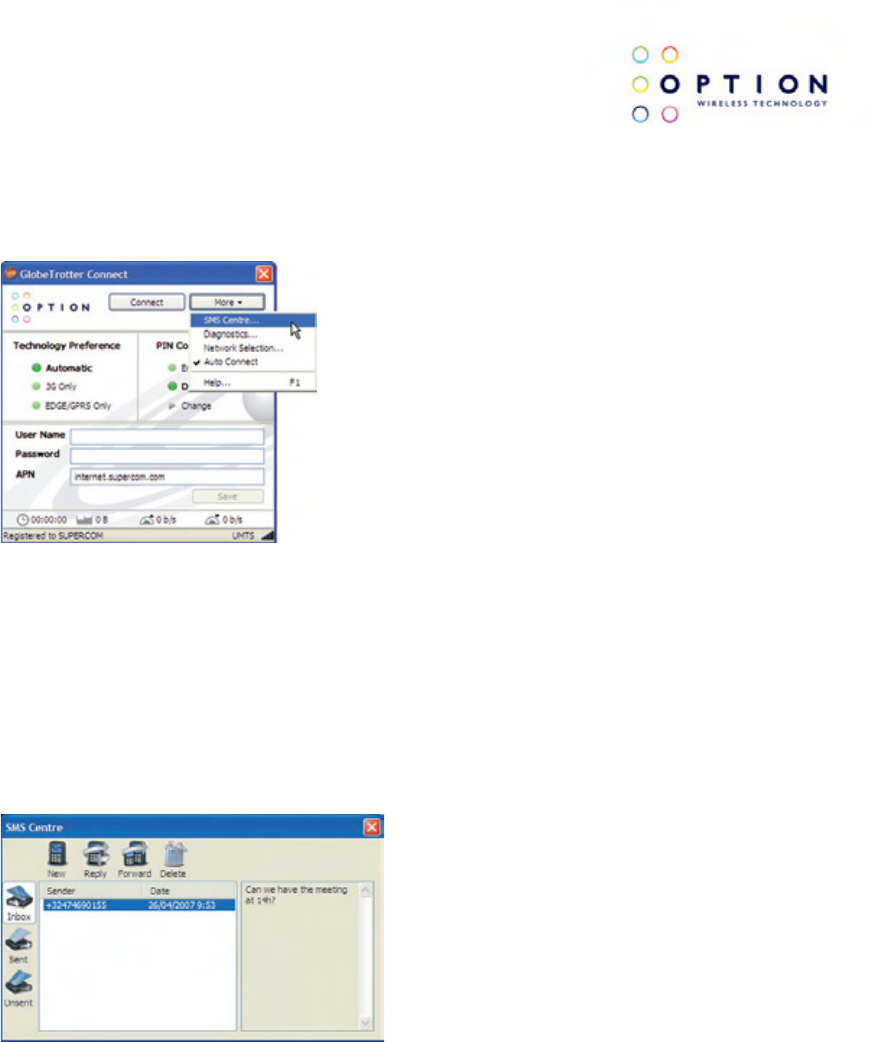
Task: Click the download speed 0 b/s icon
Action: pyautogui.click(x=212, y=520)
